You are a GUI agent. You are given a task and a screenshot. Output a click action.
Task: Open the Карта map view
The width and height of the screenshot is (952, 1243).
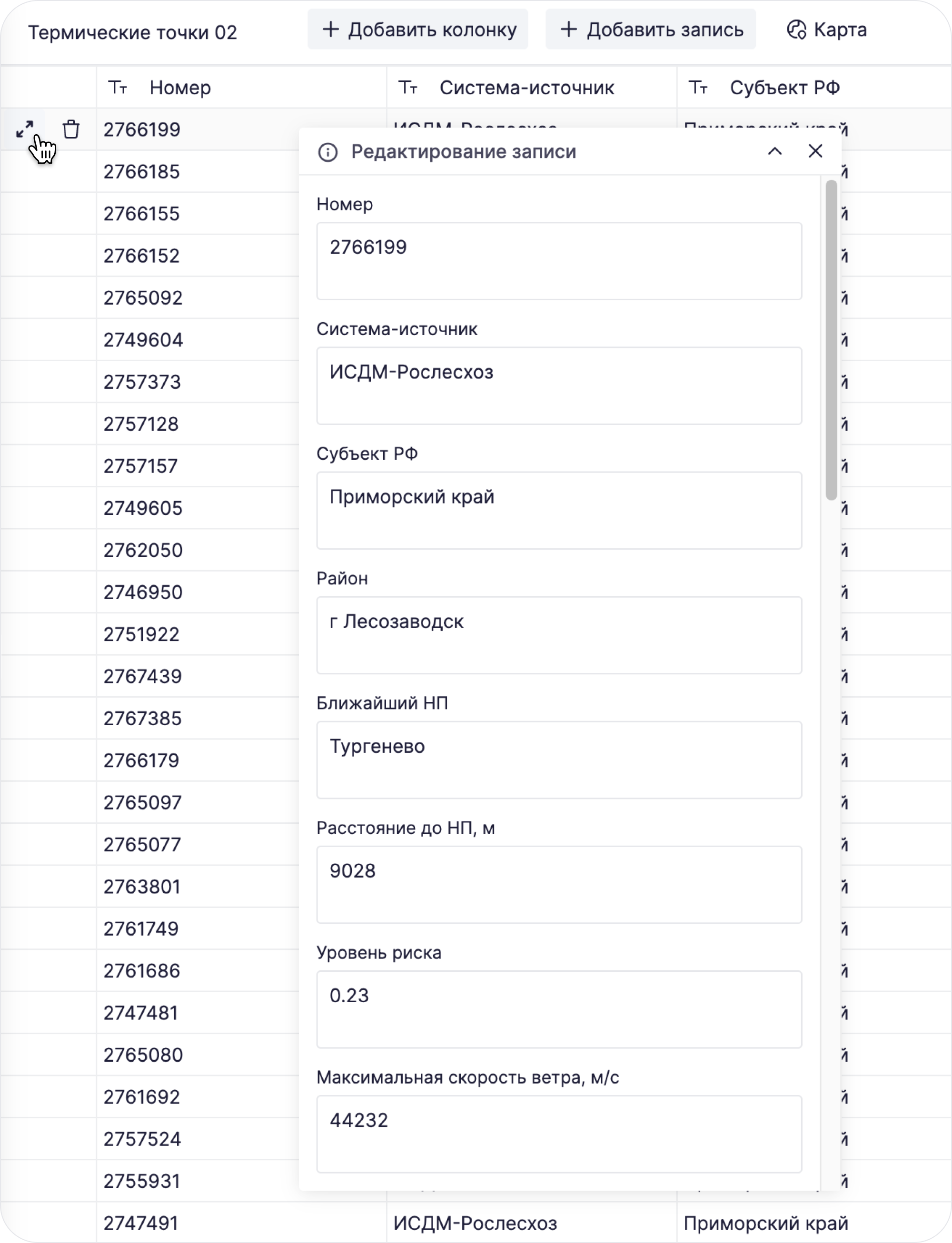[827, 30]
